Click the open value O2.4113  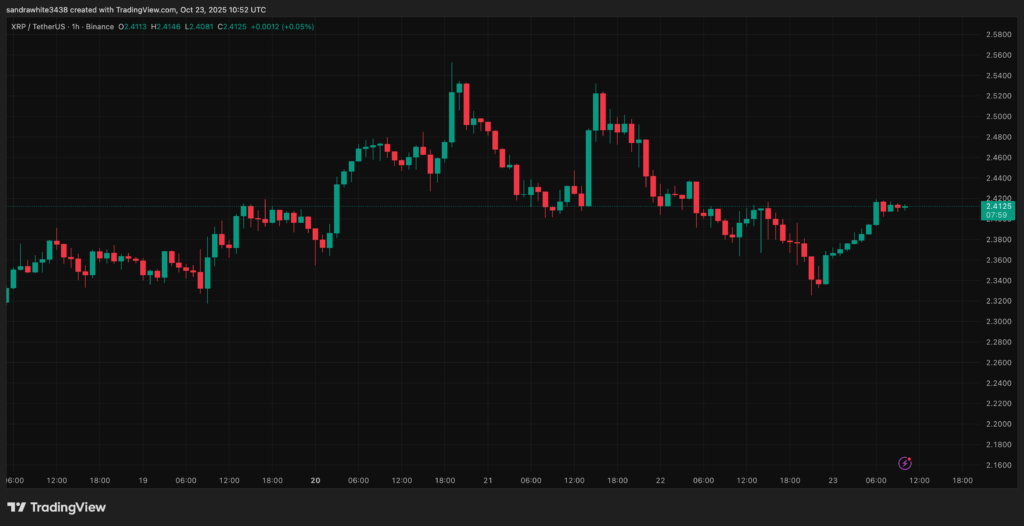(x=133, y=27)
